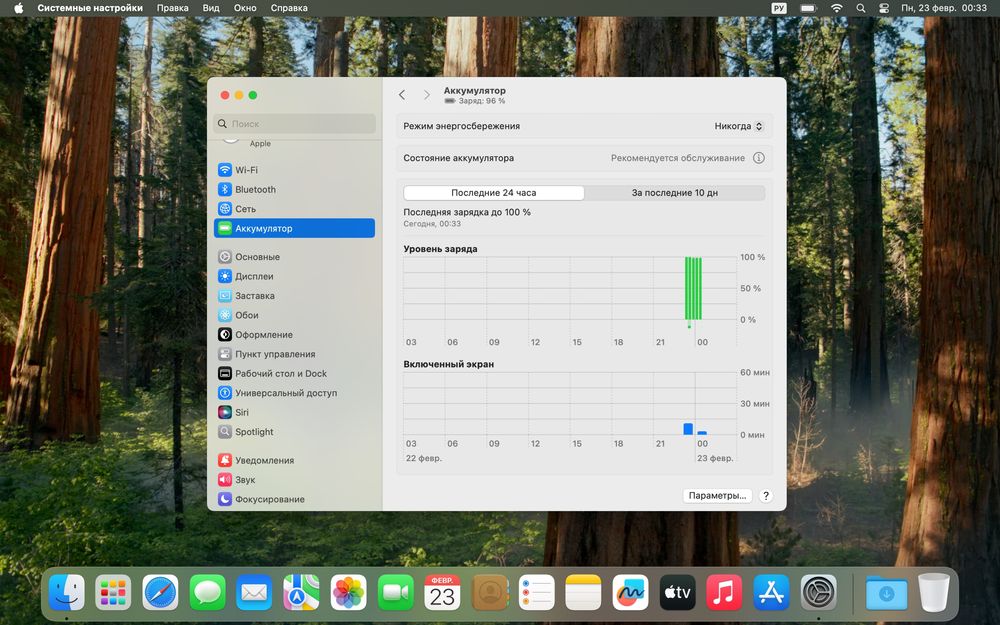
Task: Open Bluetooth settings in sidebar
Action: pos(294,189)
